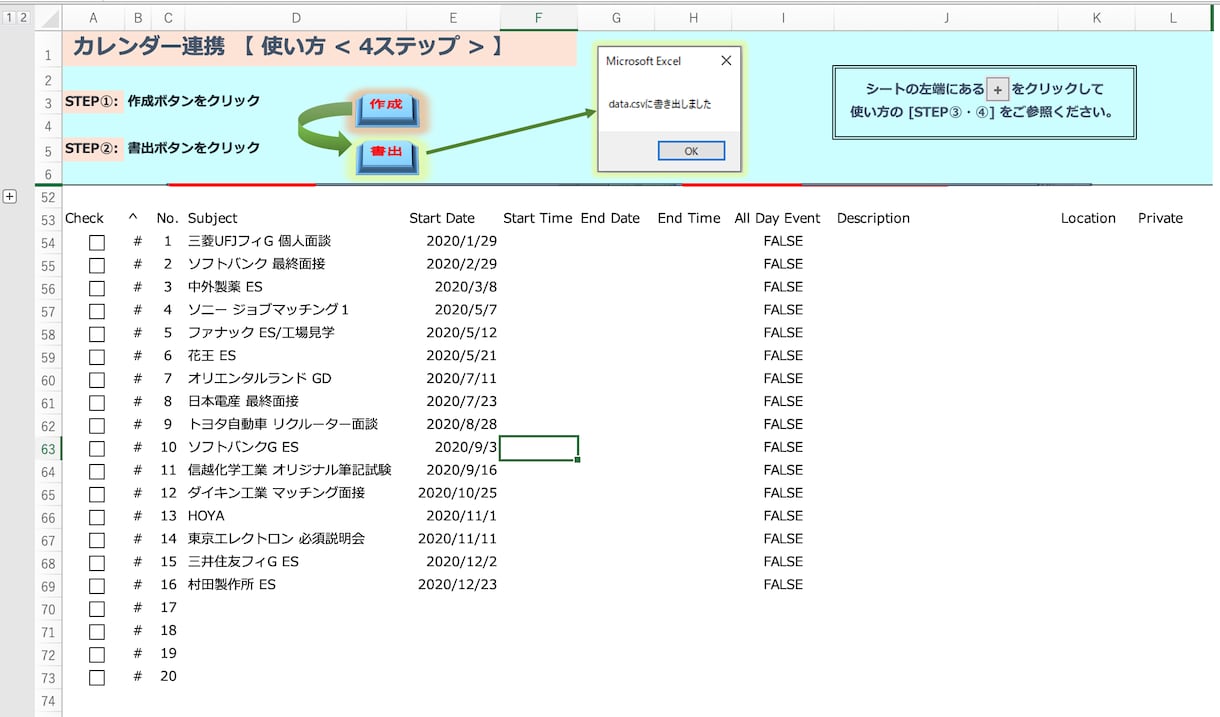Select the cell with date 2020/10/25
The width and height of the screenshot is (1220, 717).
pyautogui.click(x=453, y=493)
